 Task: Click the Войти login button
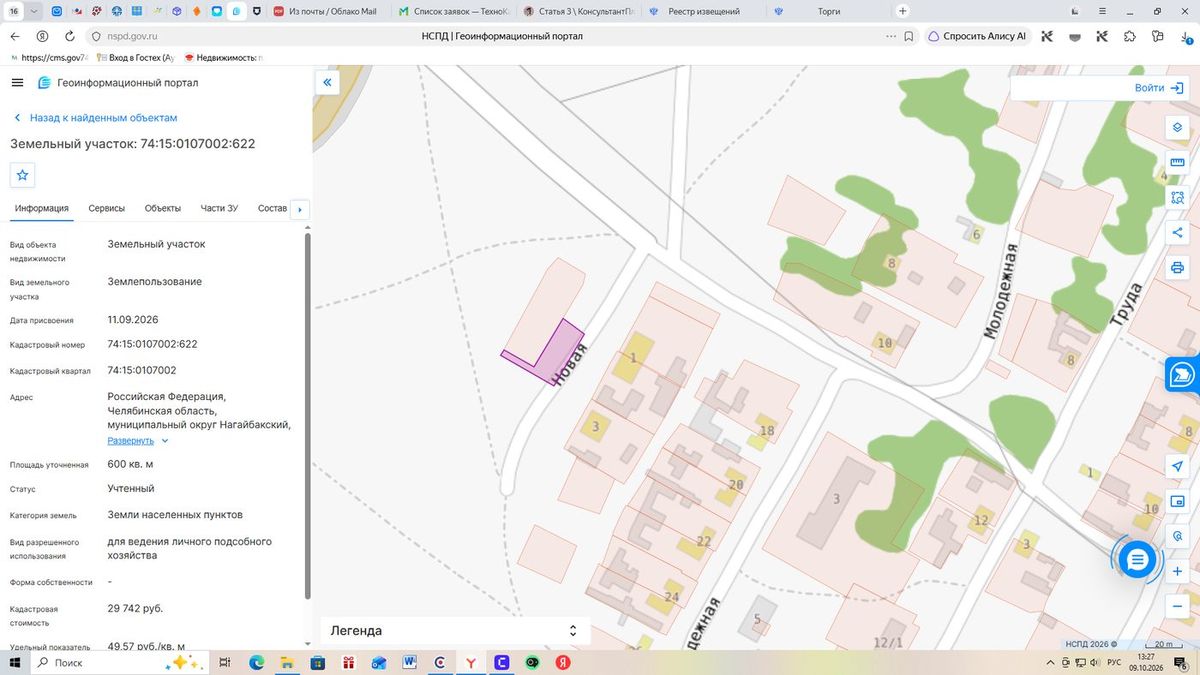pyautogui.click(x=1159, y=88)
